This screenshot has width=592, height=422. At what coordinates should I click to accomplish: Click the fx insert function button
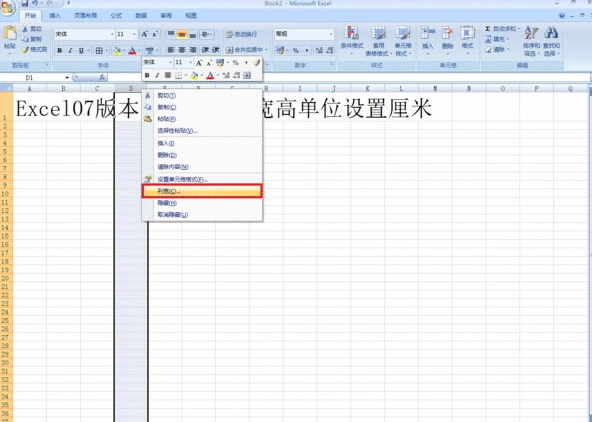102,77
